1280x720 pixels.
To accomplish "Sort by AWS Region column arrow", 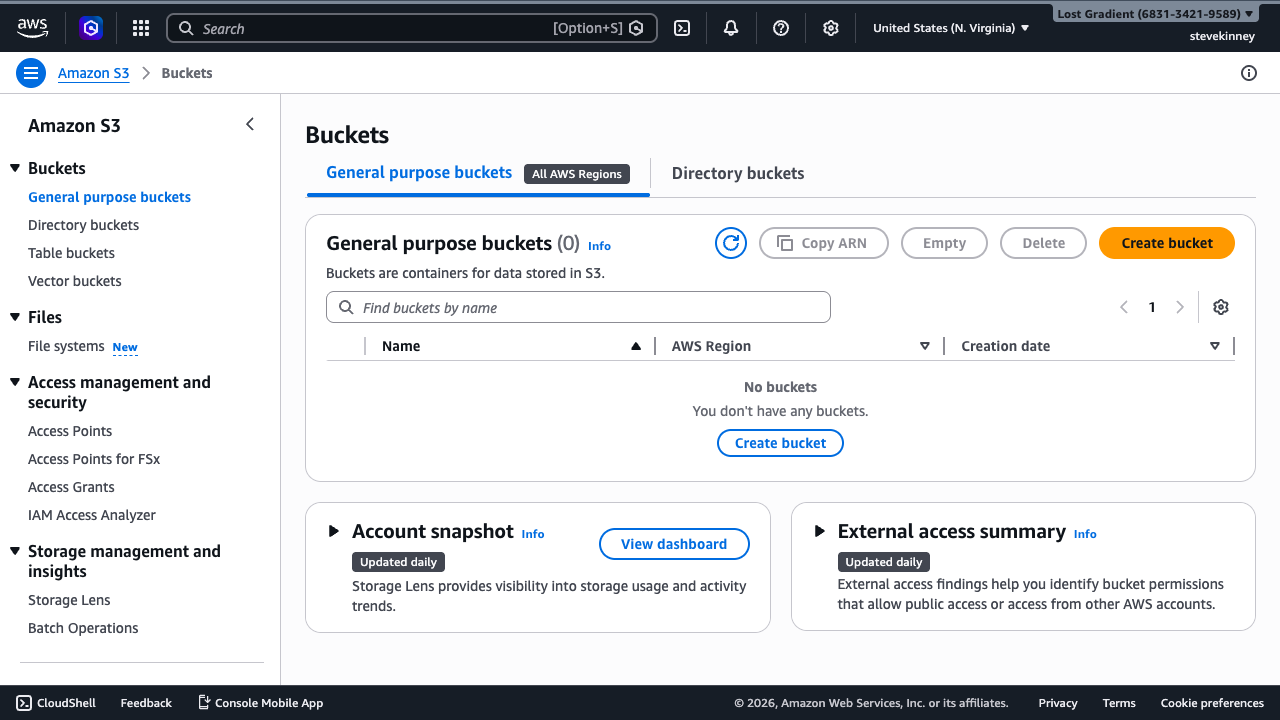I will (925, 346).
